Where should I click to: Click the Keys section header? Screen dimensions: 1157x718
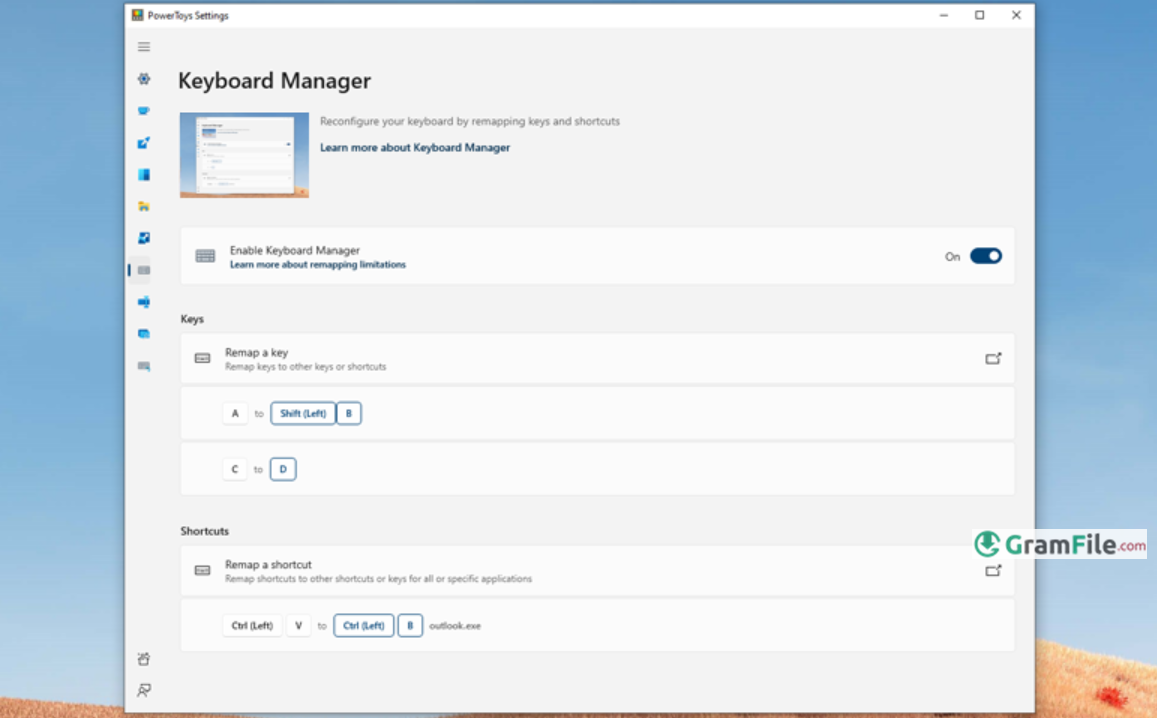point(192,319)
